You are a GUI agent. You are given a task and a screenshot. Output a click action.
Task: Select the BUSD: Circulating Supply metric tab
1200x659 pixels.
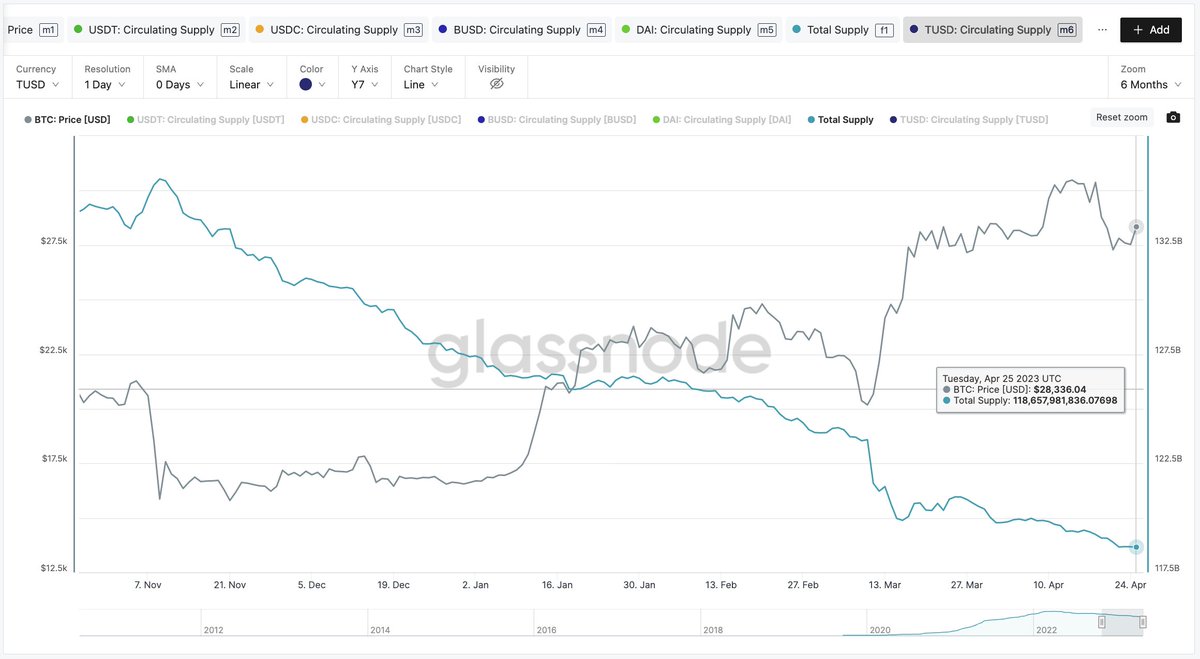click(x=521, y=30)
